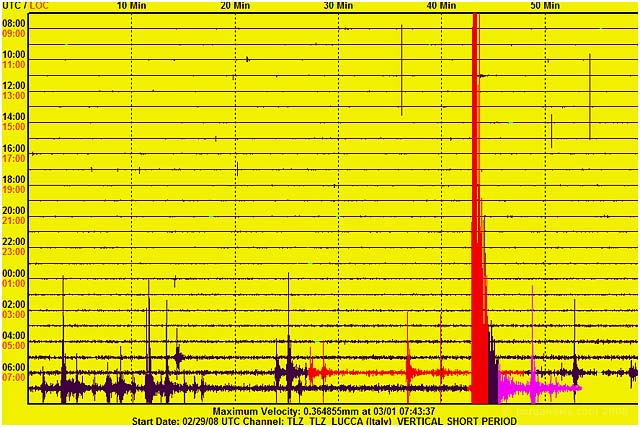Screen dimensions: 640x427
Task: Select the 12:00 UTC row label
Action: tap(14, 86)
